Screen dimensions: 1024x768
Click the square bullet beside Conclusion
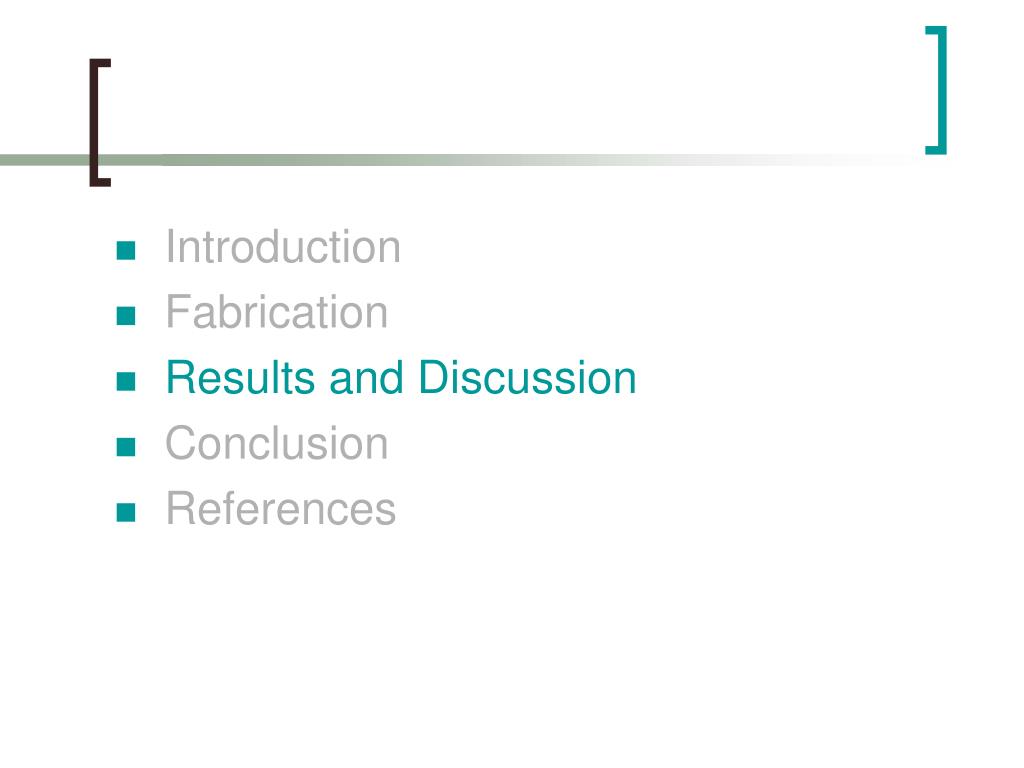tap(125, 447)
